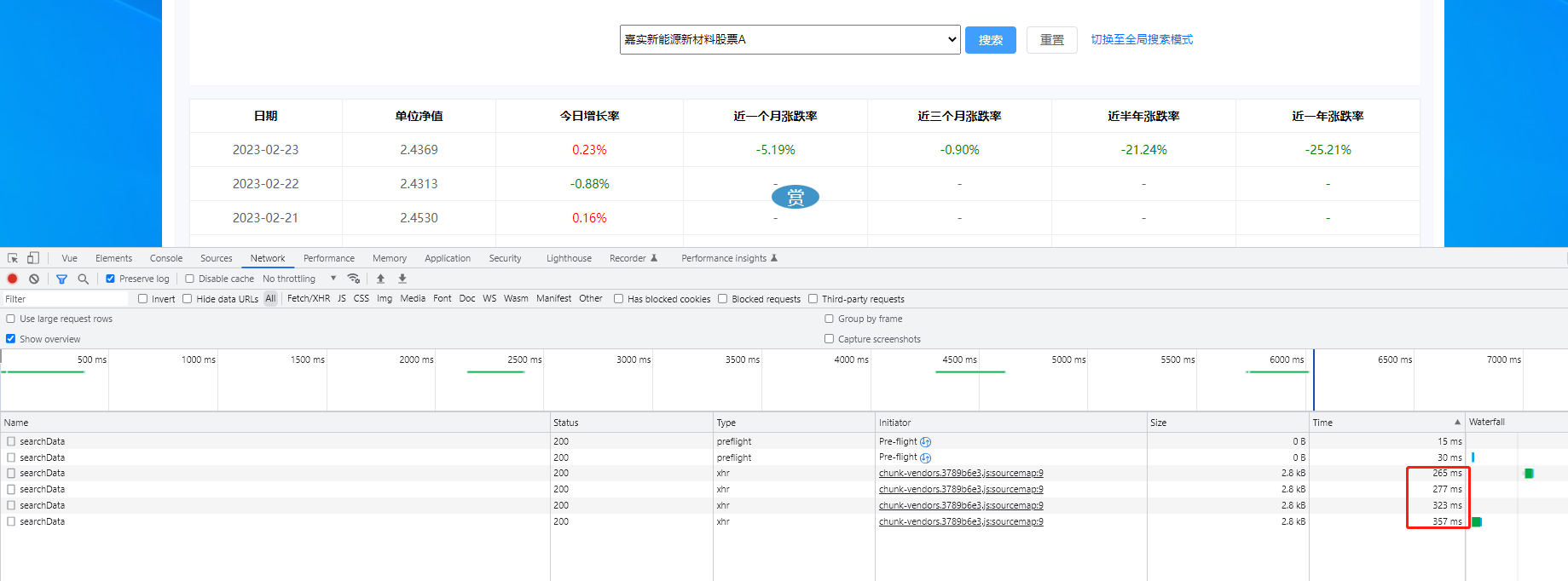Check the Invert filter box
Screen dimensions: 1568x581
[x=143, y=299]
